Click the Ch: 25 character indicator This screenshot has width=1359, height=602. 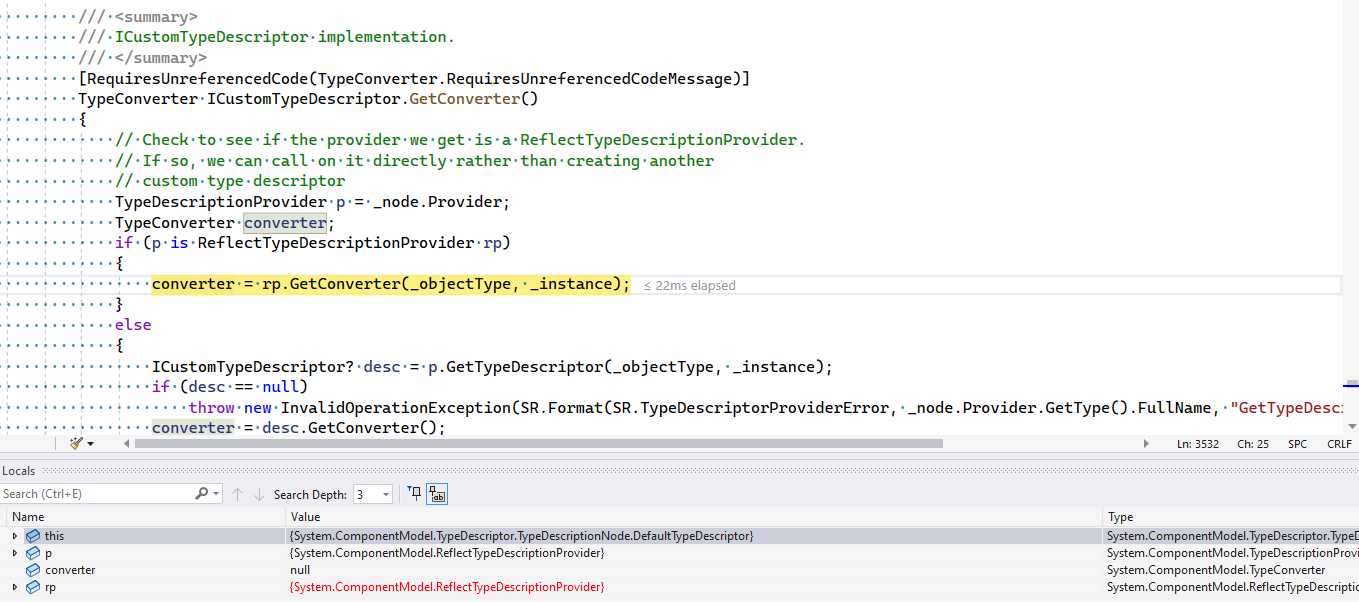1253,444
